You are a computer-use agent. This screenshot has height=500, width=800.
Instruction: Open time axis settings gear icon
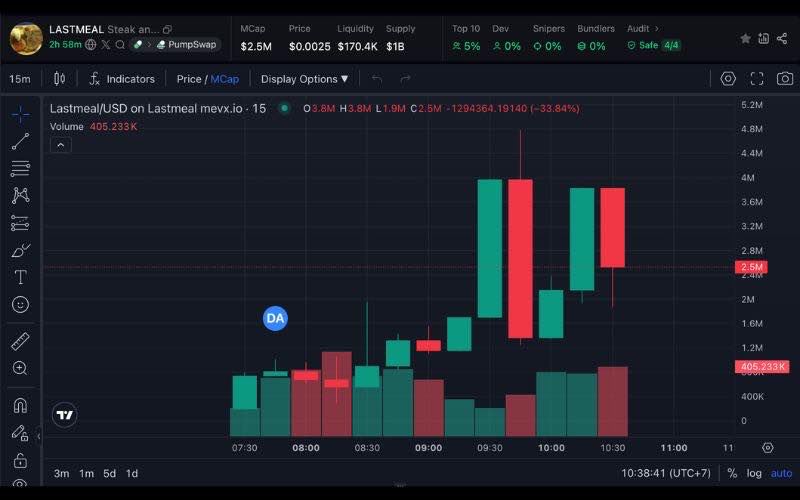click(768, 447)
